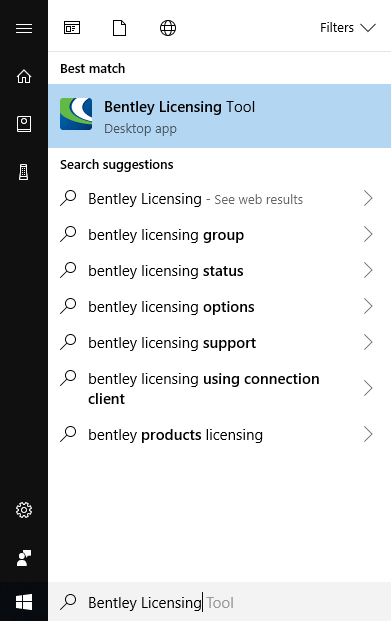The width and height of the screenshot is (391, 621).
Task: Expand arrow next to 'bentley licensing support'
Action: [x=368, y=343]
